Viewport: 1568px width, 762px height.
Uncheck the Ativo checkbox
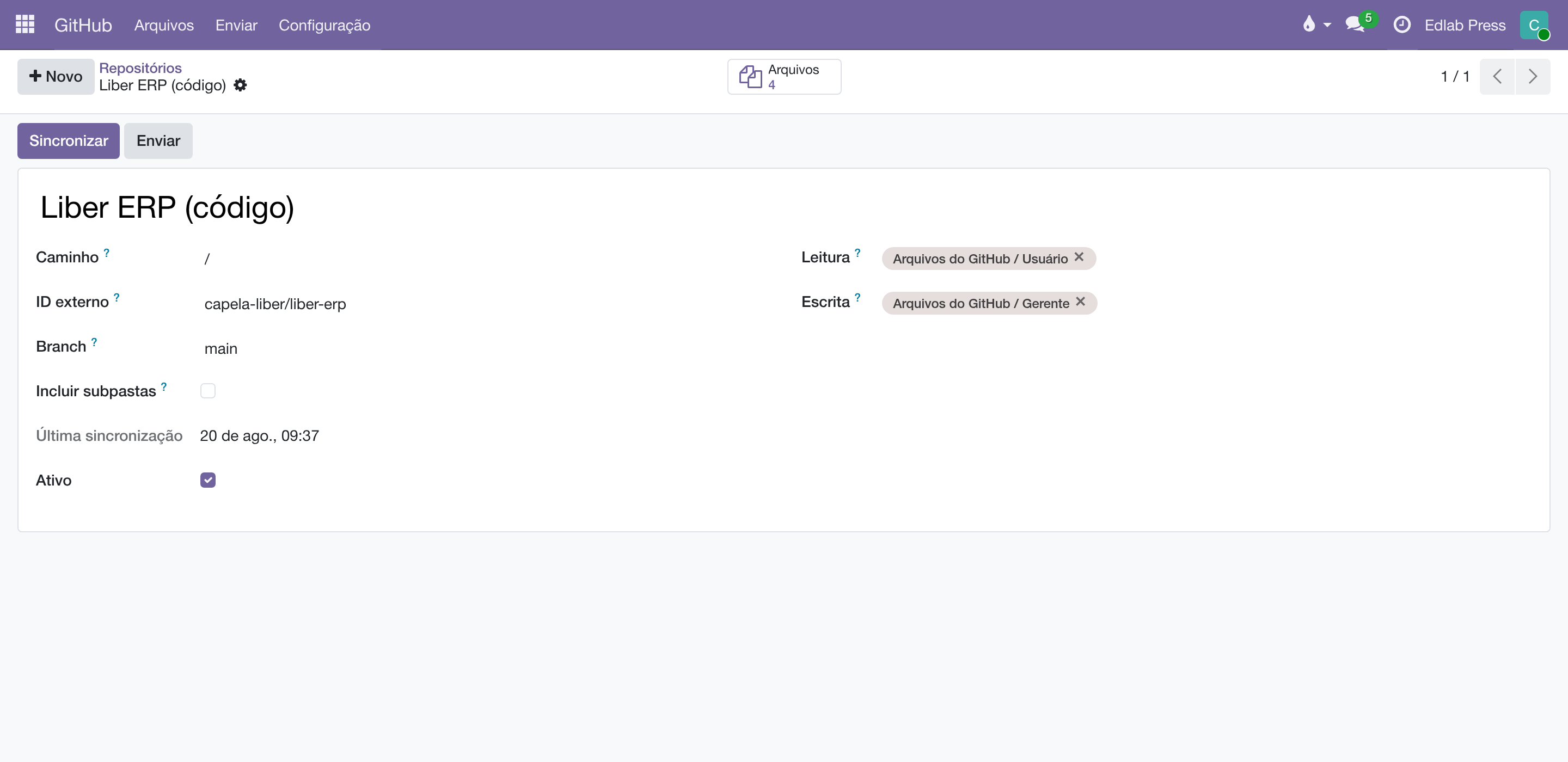tap(207, 480)
